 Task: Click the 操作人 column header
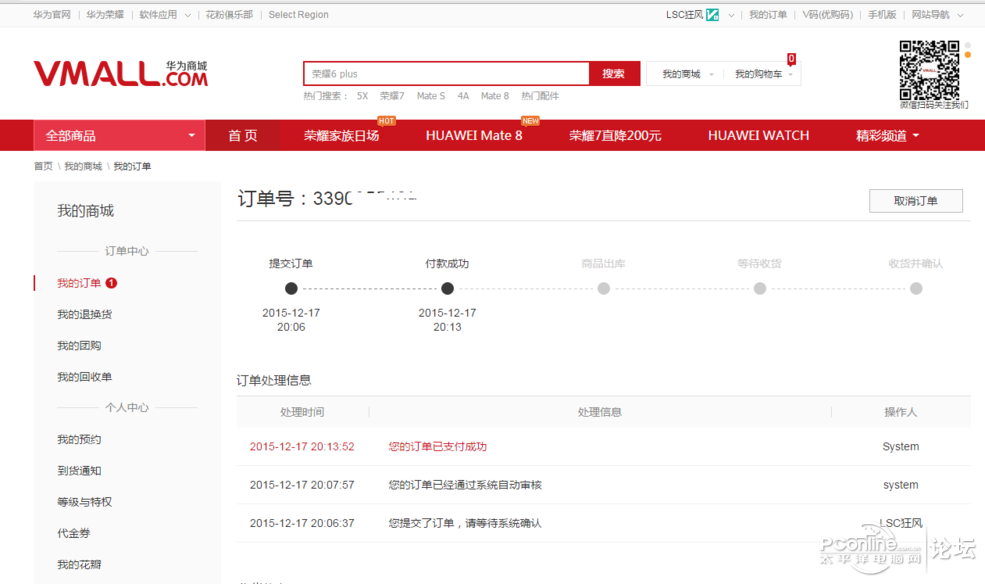point(901,413)
